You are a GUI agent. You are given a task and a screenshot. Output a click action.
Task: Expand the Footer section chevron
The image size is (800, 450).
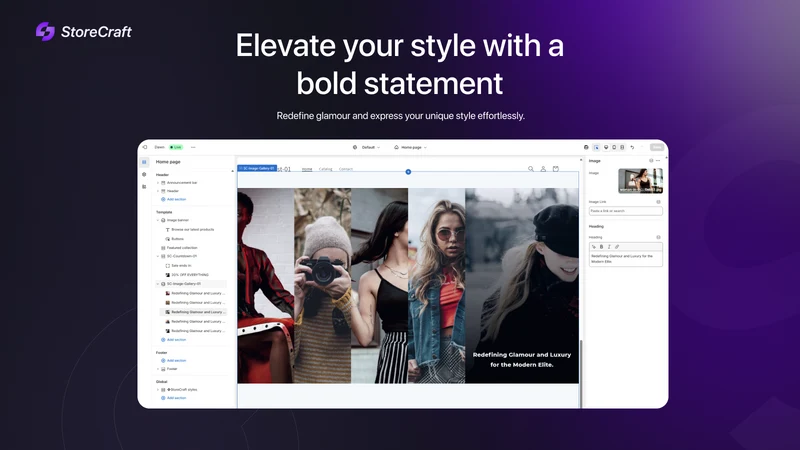(x=158, y=369)
